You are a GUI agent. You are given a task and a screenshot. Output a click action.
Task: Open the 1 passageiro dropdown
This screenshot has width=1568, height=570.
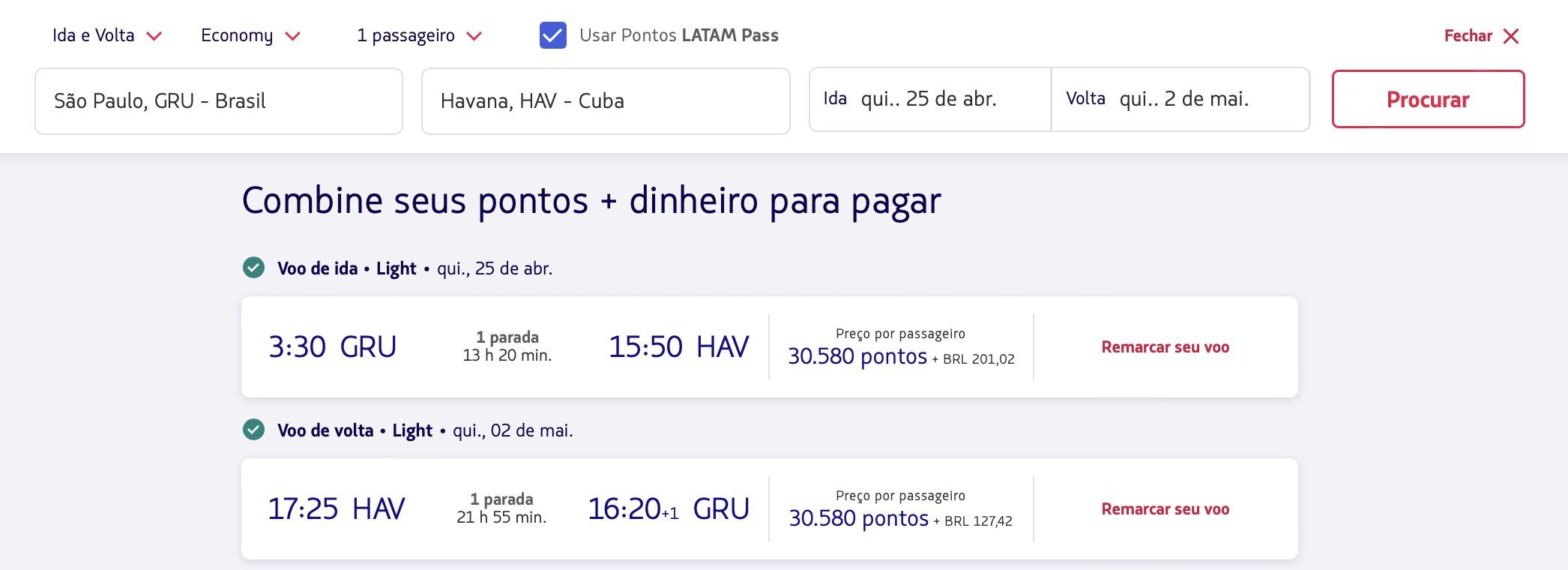coord(418,35)
